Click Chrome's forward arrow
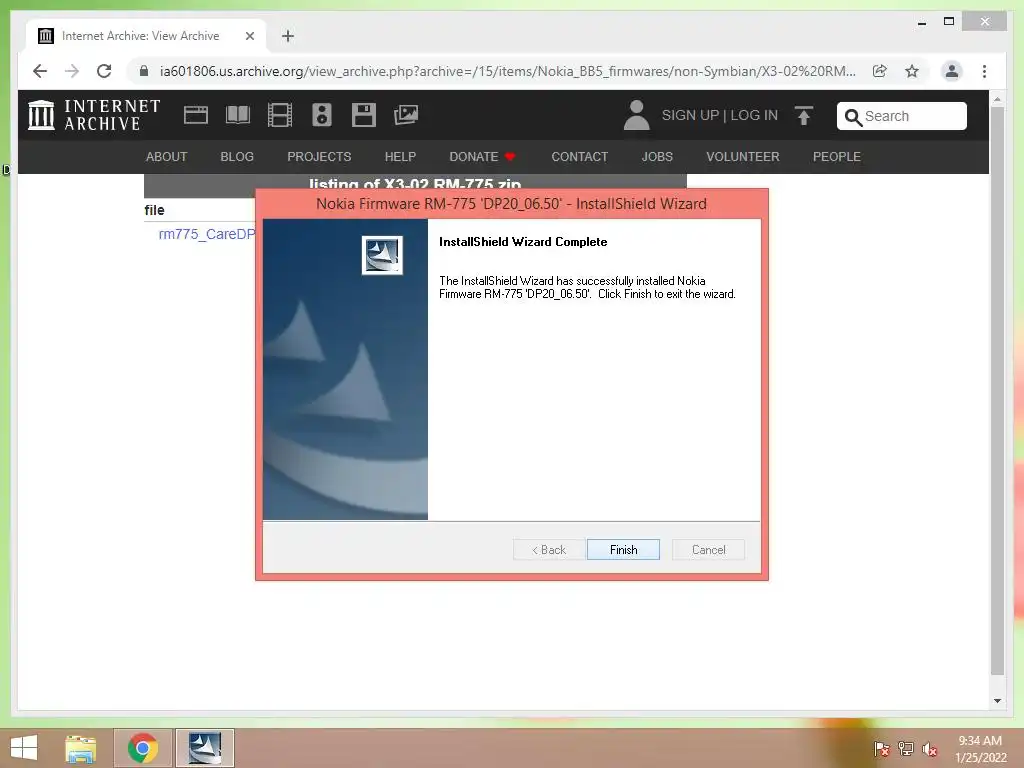The width and height of the screenshot is (1024, 768). [x=72, y=71]
